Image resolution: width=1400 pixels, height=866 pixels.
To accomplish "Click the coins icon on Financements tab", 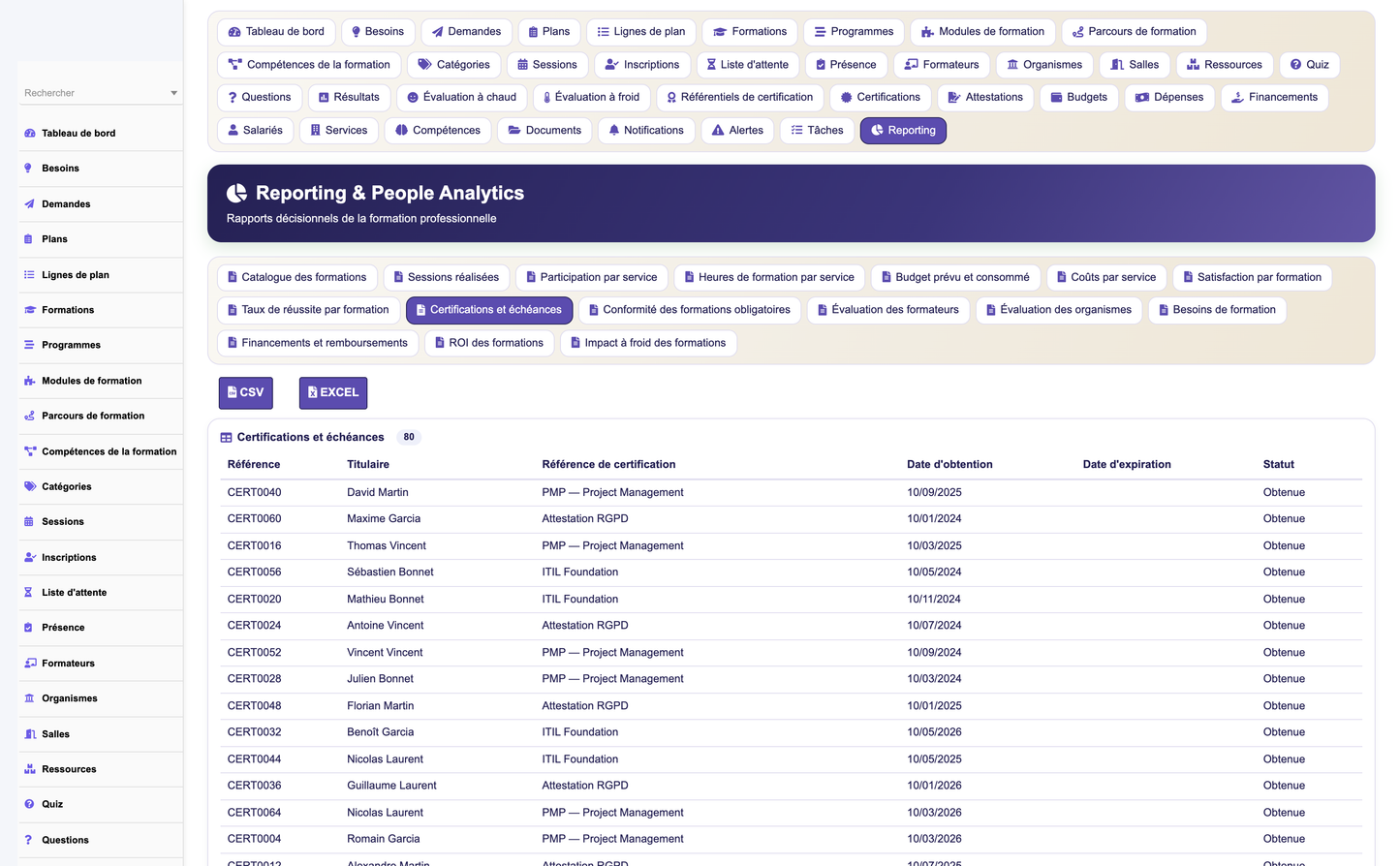I will pyautogui.click(x=1237, y=98).
